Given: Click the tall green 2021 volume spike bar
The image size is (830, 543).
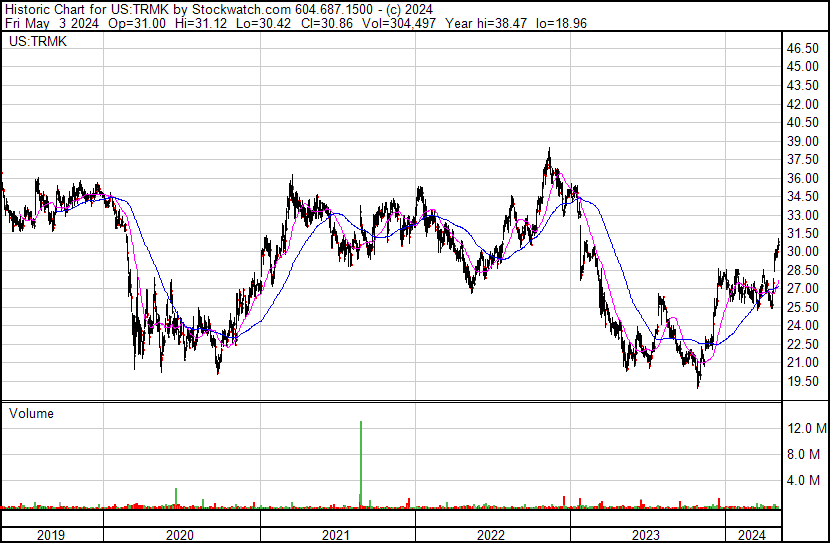Looking at the screenshot, I should (x=361, y=464).
